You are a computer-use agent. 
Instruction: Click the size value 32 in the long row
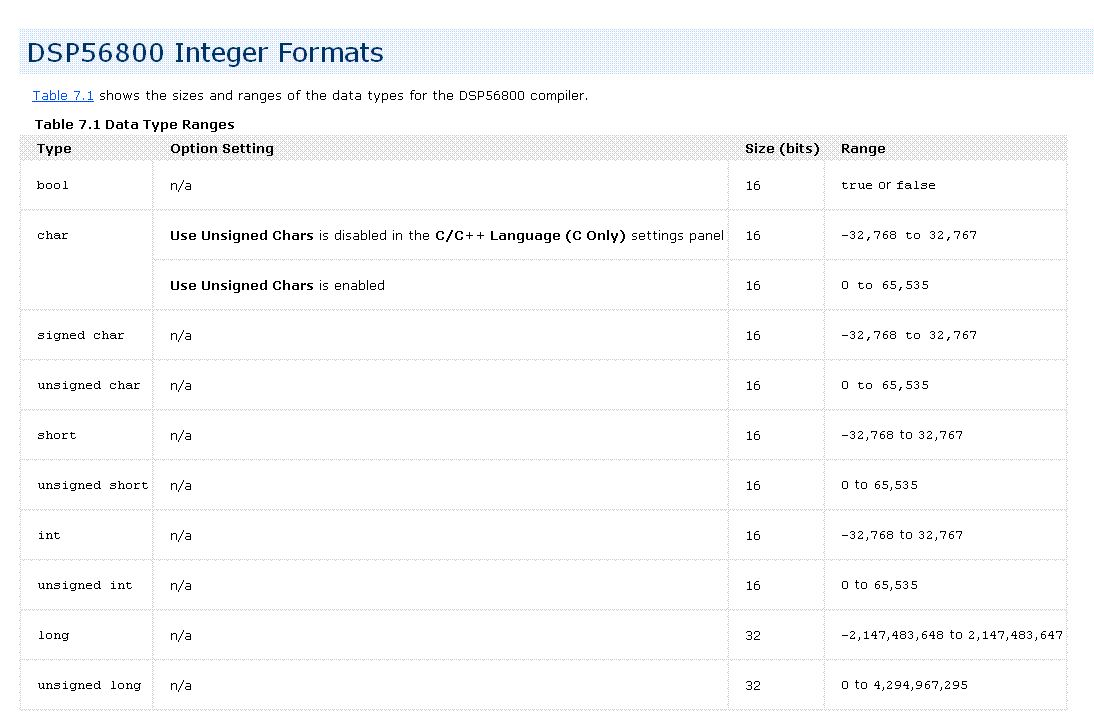[752, 635]
